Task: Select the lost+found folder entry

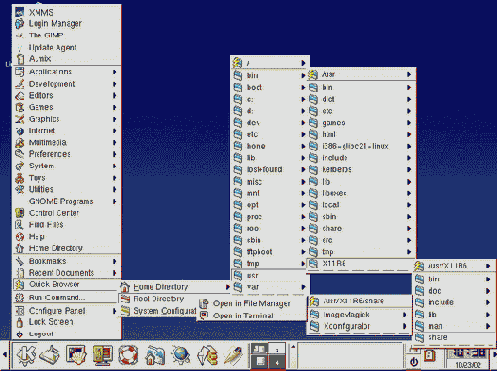Action: [x=269, y=170]
